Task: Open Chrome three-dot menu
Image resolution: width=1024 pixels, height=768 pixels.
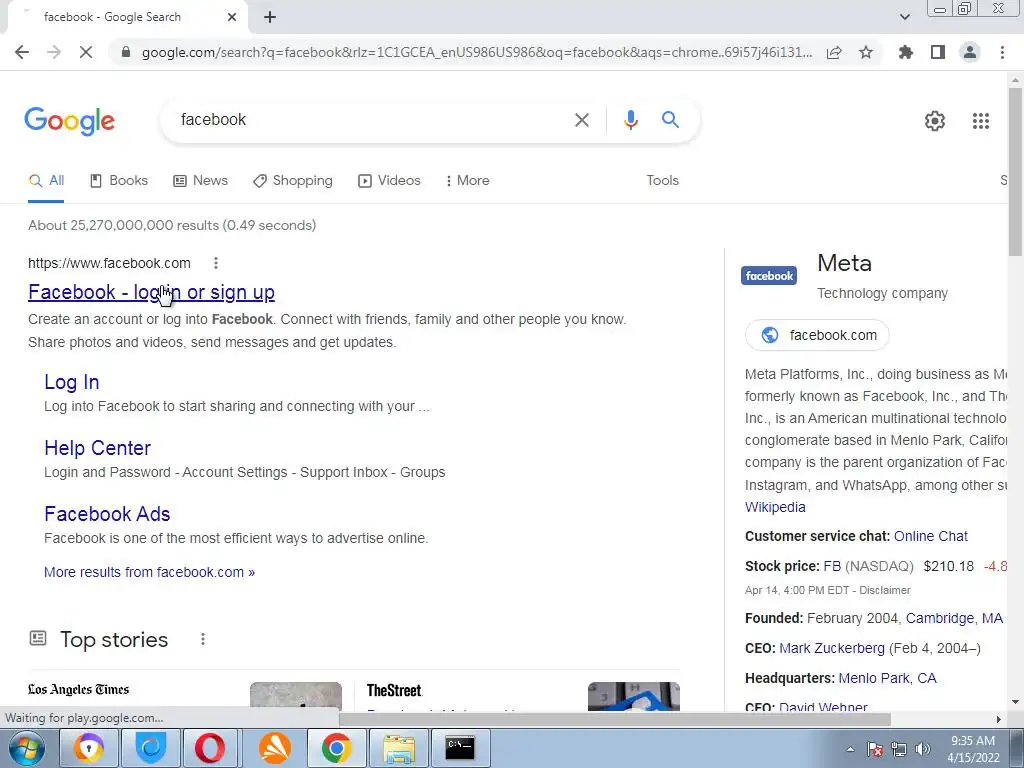Action: tap(1002, 52)
